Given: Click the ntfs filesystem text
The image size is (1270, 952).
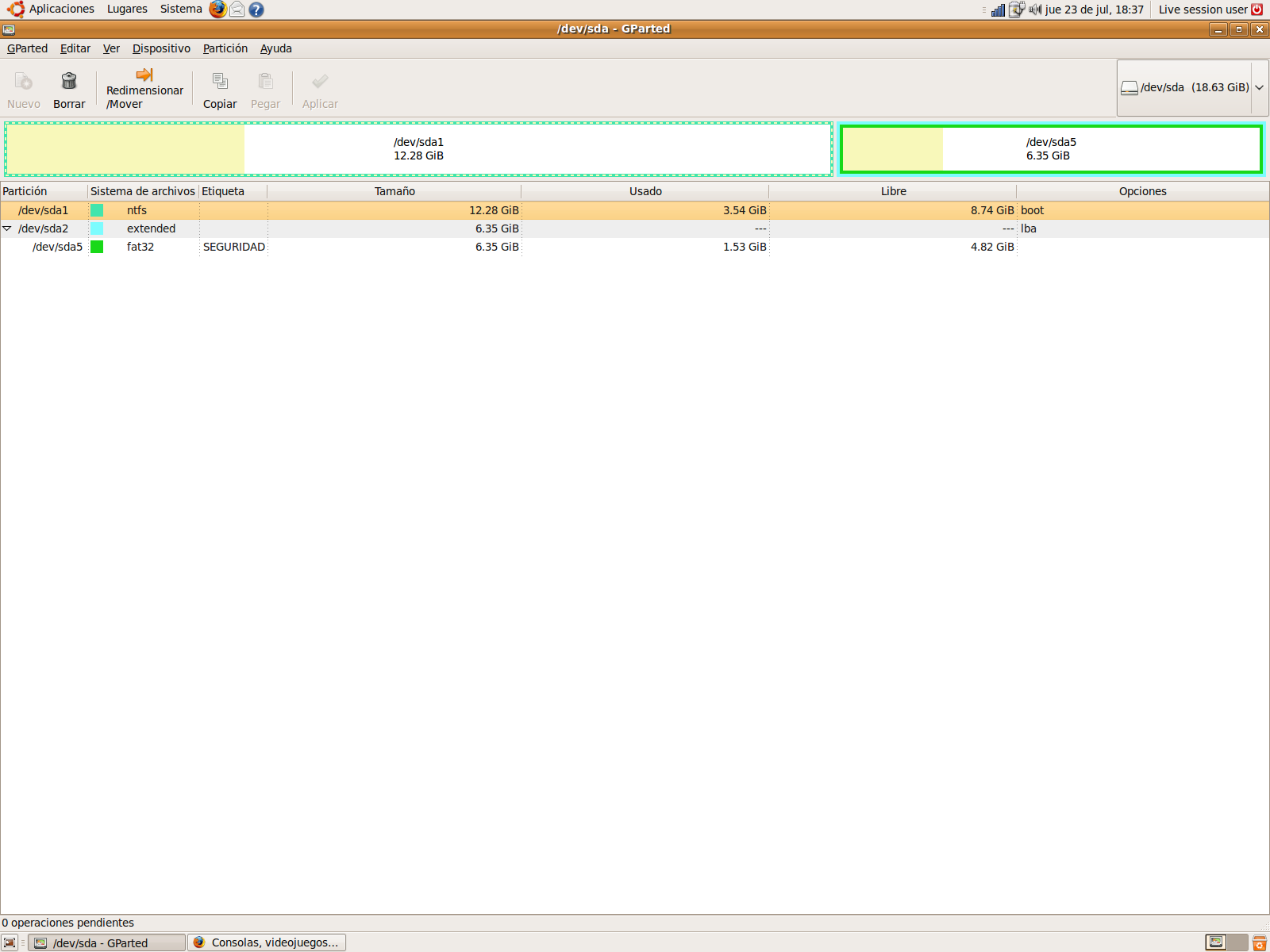Looking at the screenshot, I should [137, 210].
